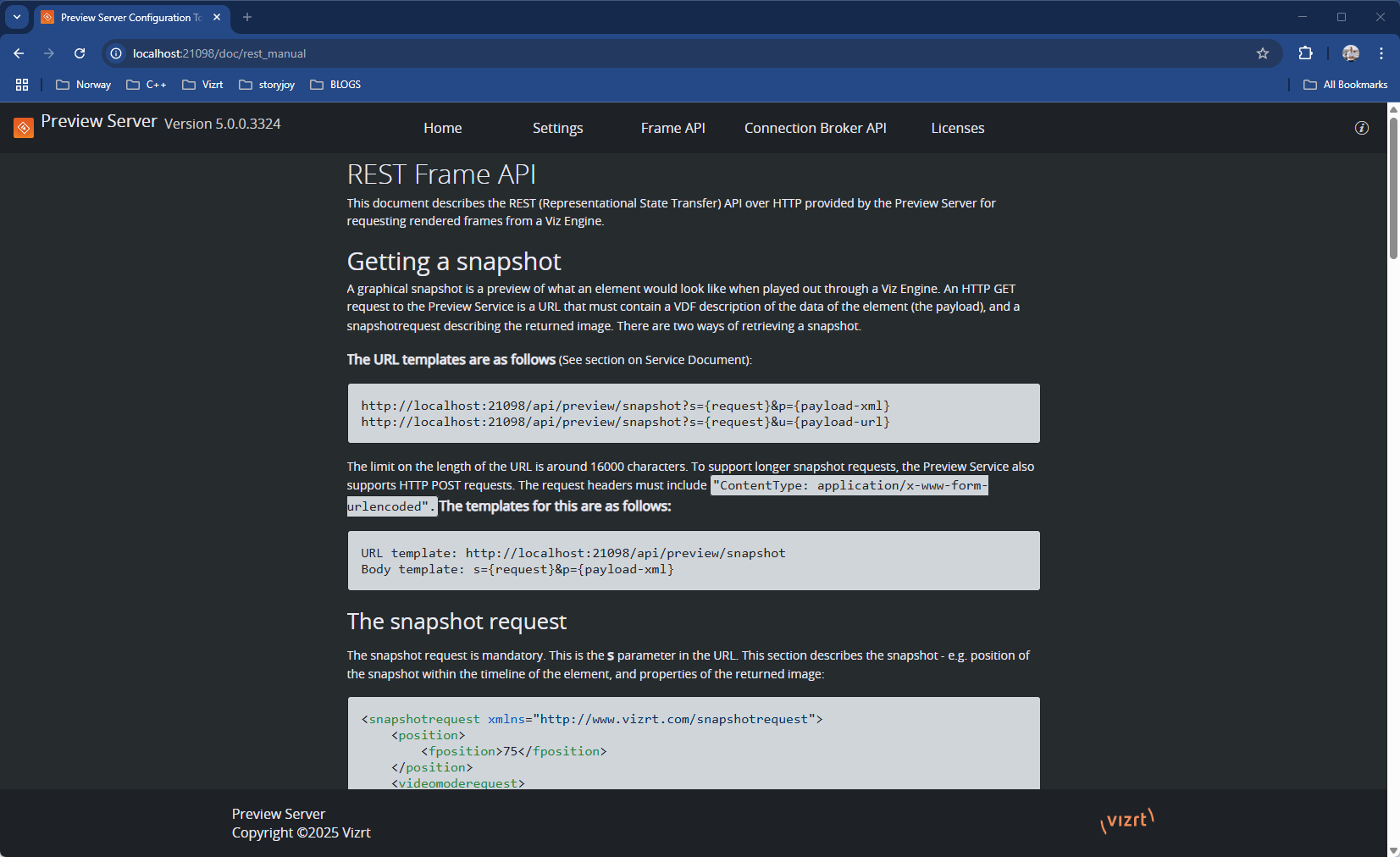Open the Vizrt bookmarks folder
The image size is (1400, 857).
[x=203, y=85]
